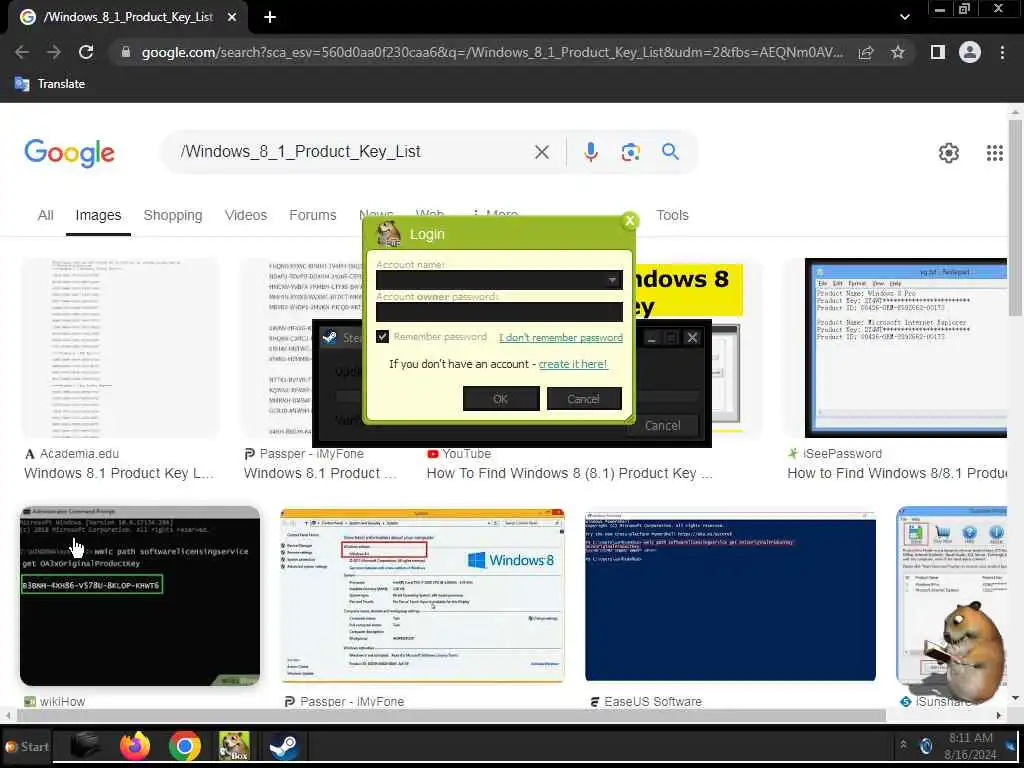The image size is (1024, 768).
Task: Start a voice search with the microphone
Action: pos(590,152)
